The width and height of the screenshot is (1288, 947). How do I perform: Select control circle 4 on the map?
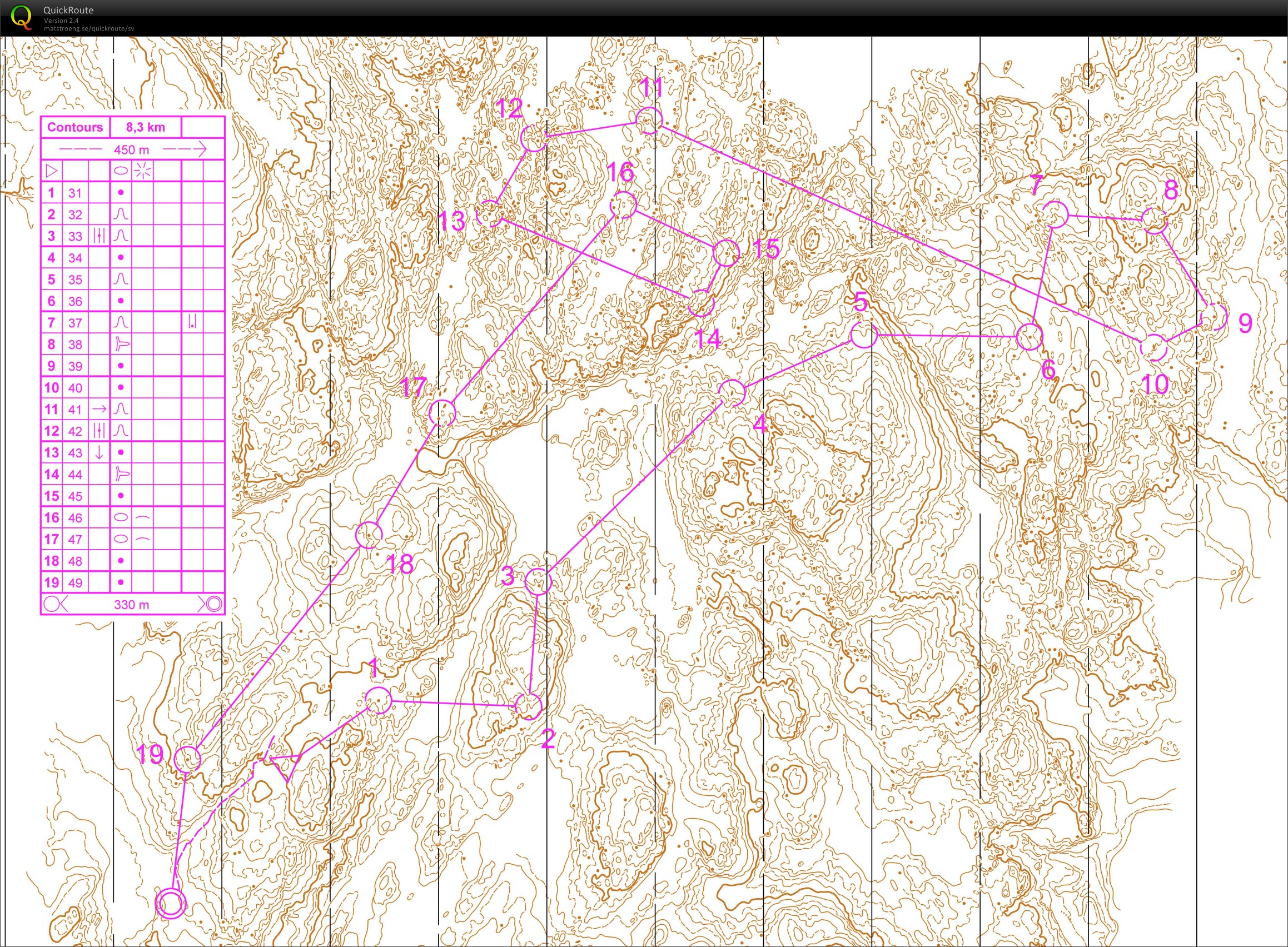pos(732,393)
